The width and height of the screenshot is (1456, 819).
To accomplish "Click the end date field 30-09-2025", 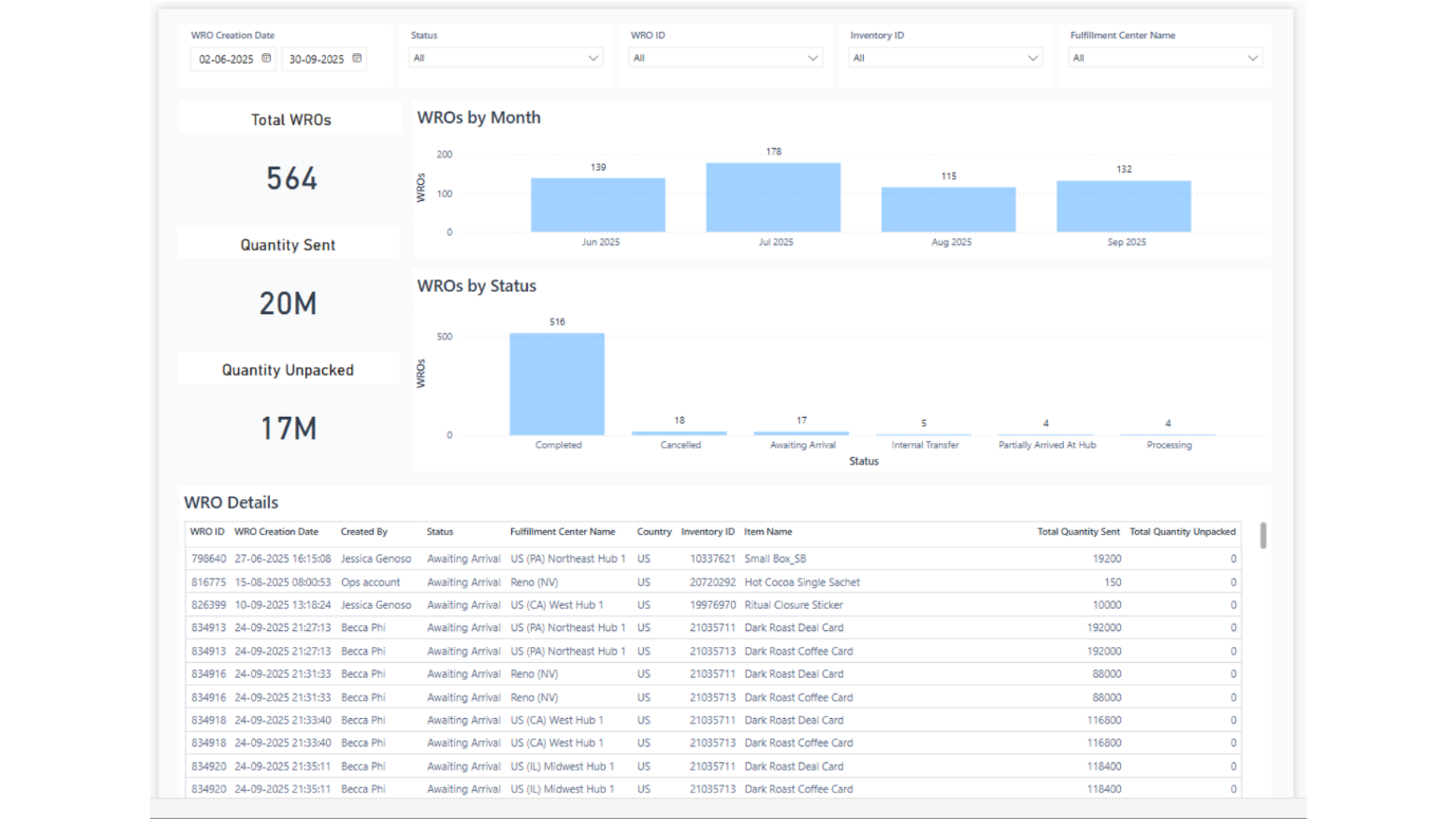I will coord(316,59).
